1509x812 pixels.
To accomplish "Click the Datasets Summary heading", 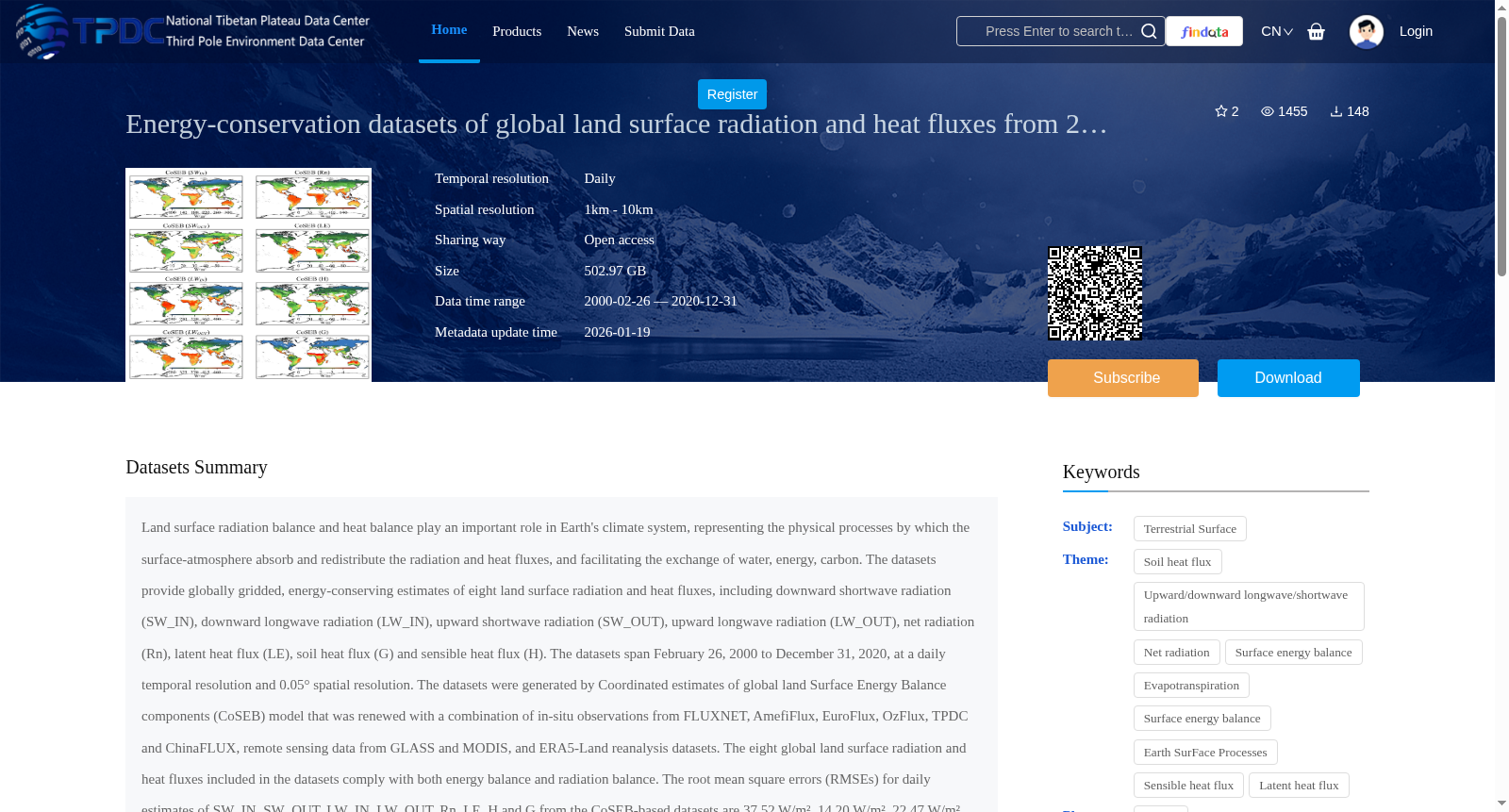I will pos(196,467).
